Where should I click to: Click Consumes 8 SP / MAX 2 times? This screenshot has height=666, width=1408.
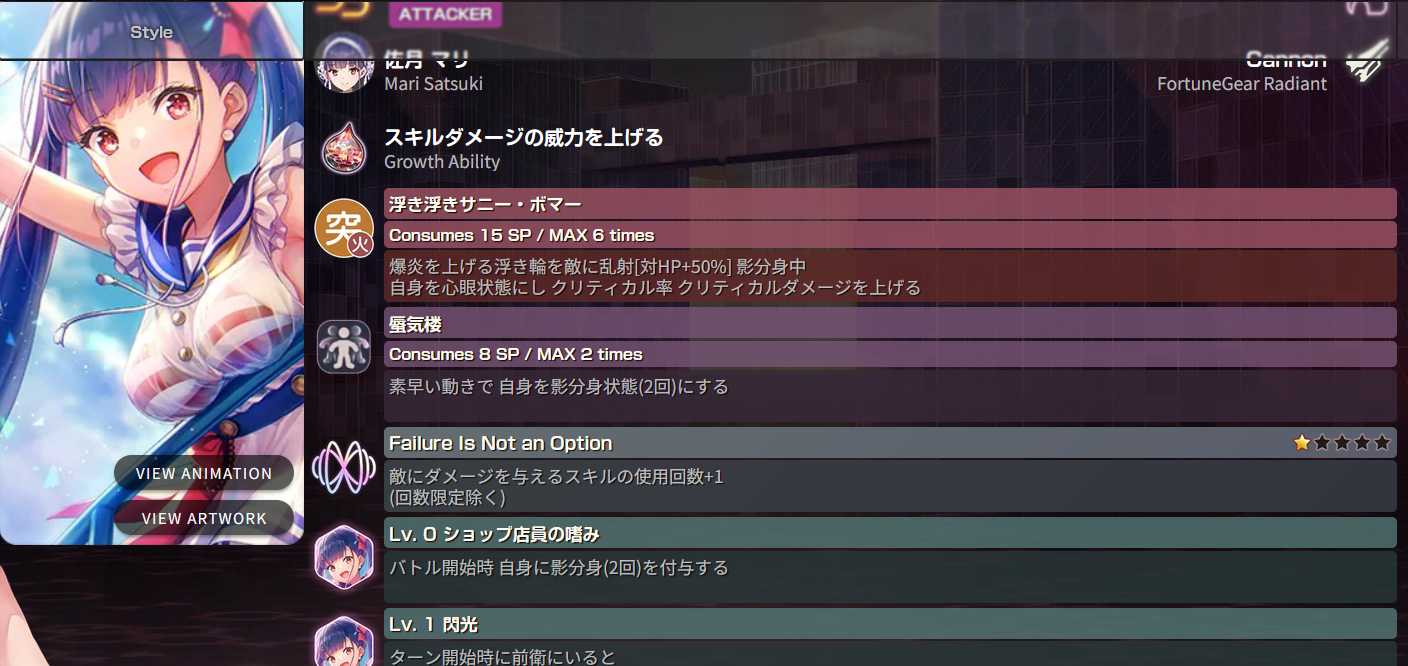tap(890, 354)
